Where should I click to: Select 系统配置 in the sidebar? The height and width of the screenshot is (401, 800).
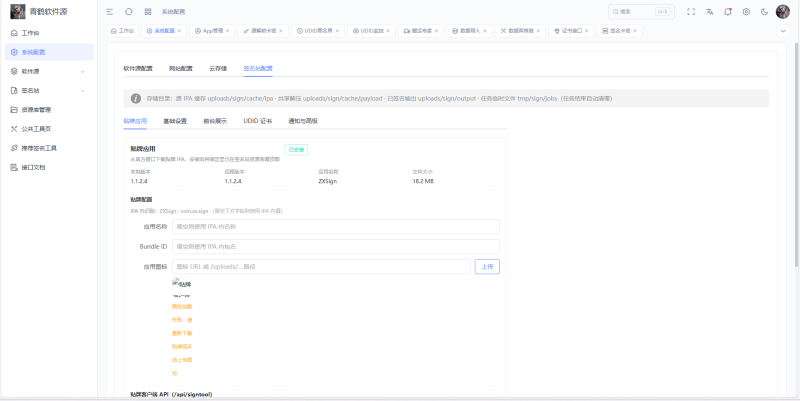coord(49,52)
